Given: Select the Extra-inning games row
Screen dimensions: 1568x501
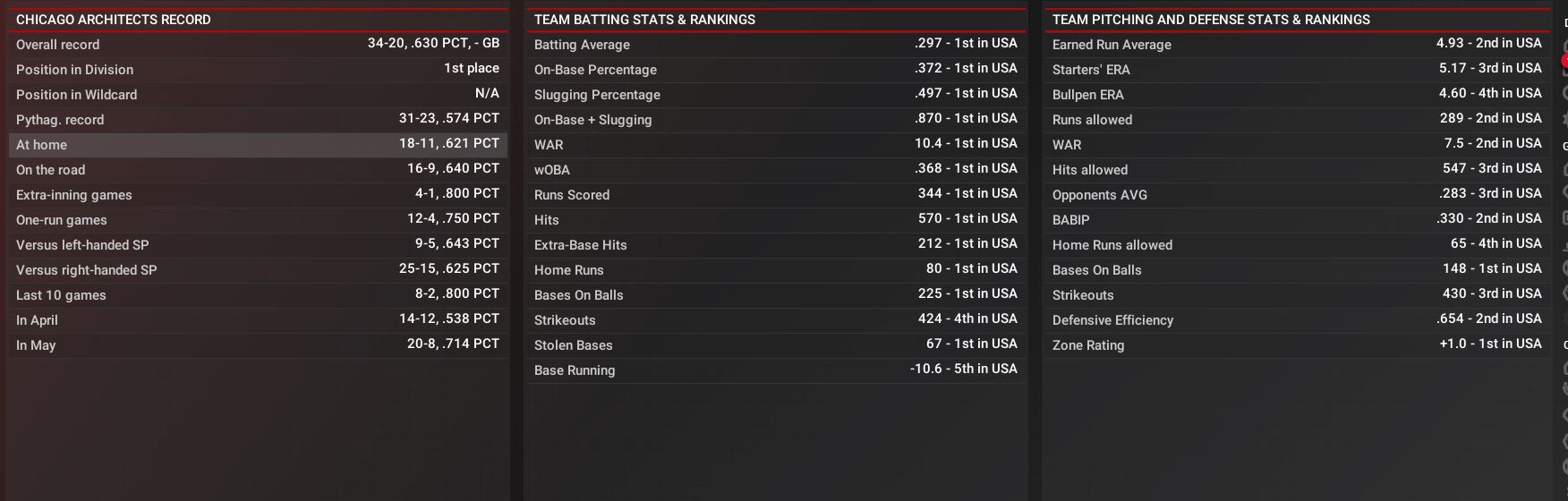Looking at the screenshot, I should tap(258, 195).
